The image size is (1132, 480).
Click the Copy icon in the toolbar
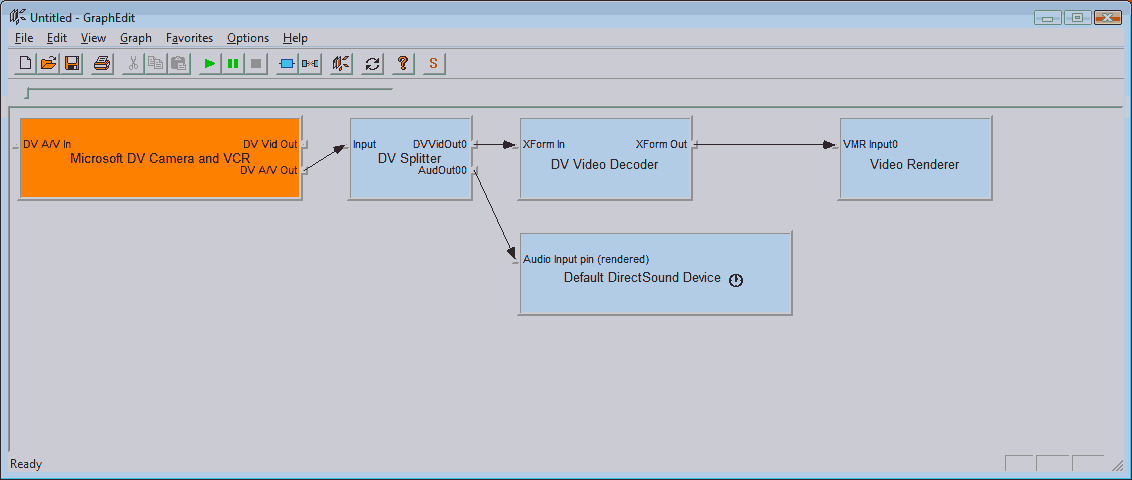[155, 64]
